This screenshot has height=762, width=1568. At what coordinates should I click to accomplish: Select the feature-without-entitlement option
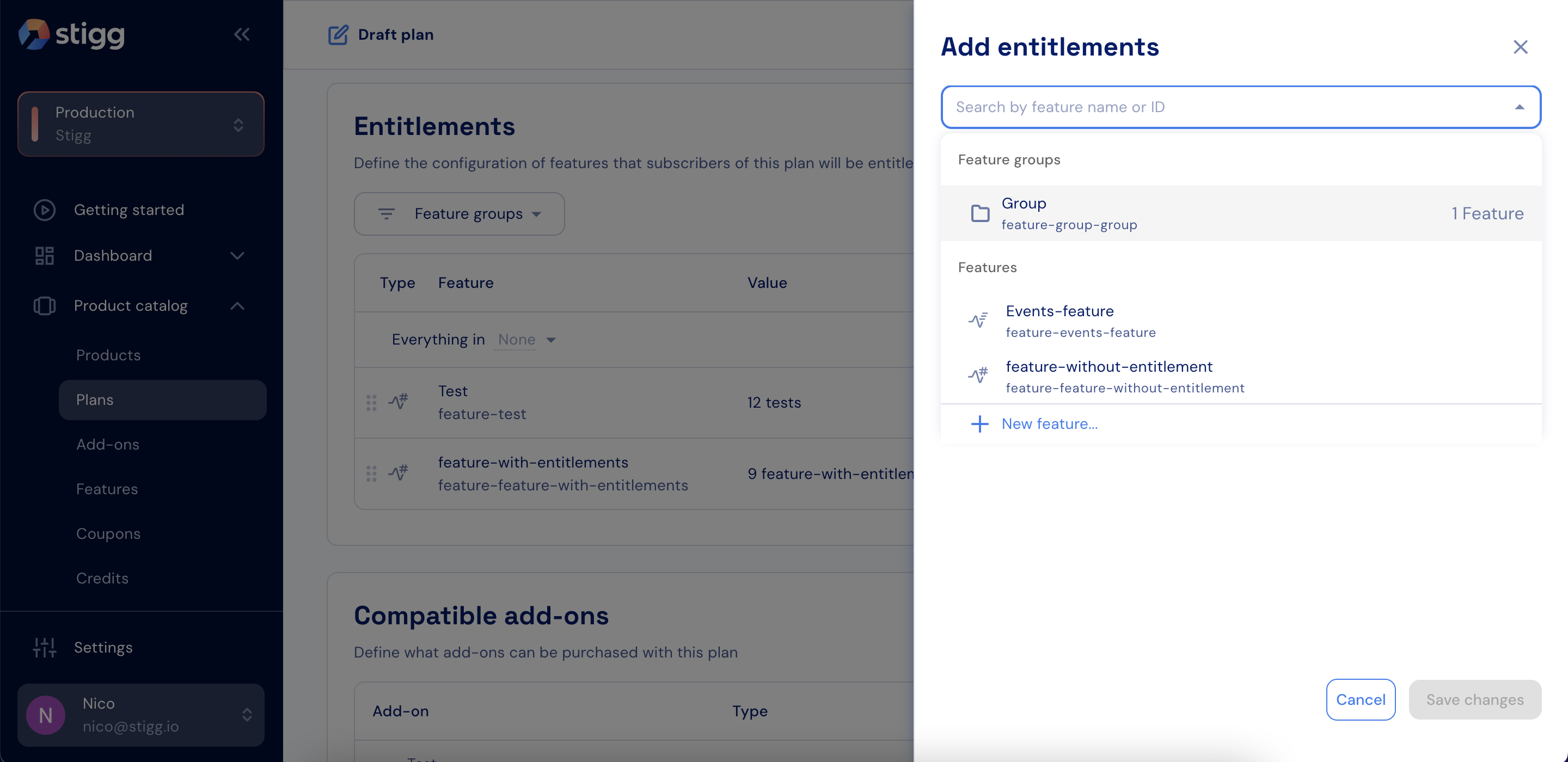pos(1108,376)
